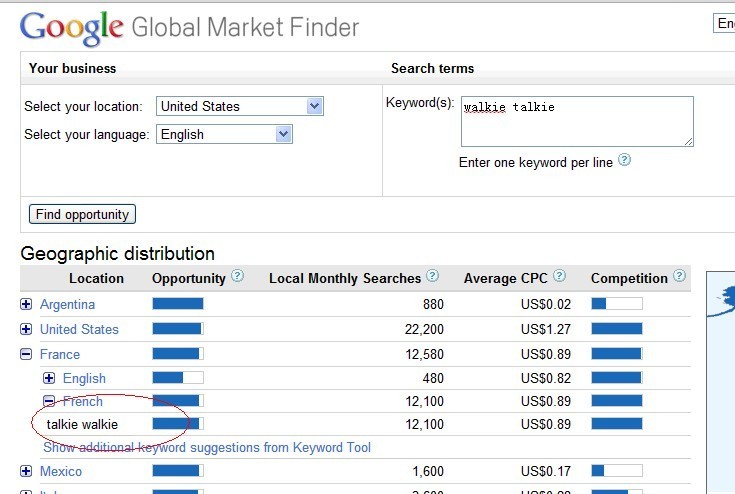Click the Search terms section header

(x=432, y=68)
